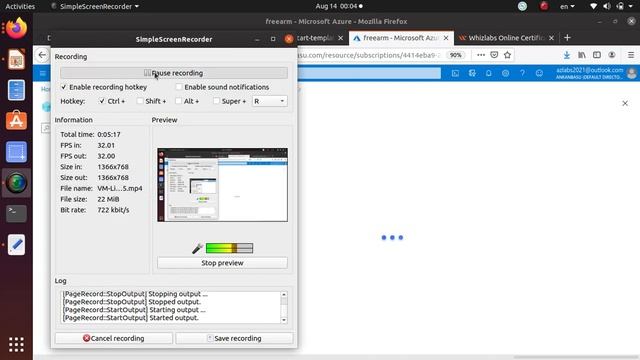Open the screenshot tool in the dock
640x360 pixels.
16,152
